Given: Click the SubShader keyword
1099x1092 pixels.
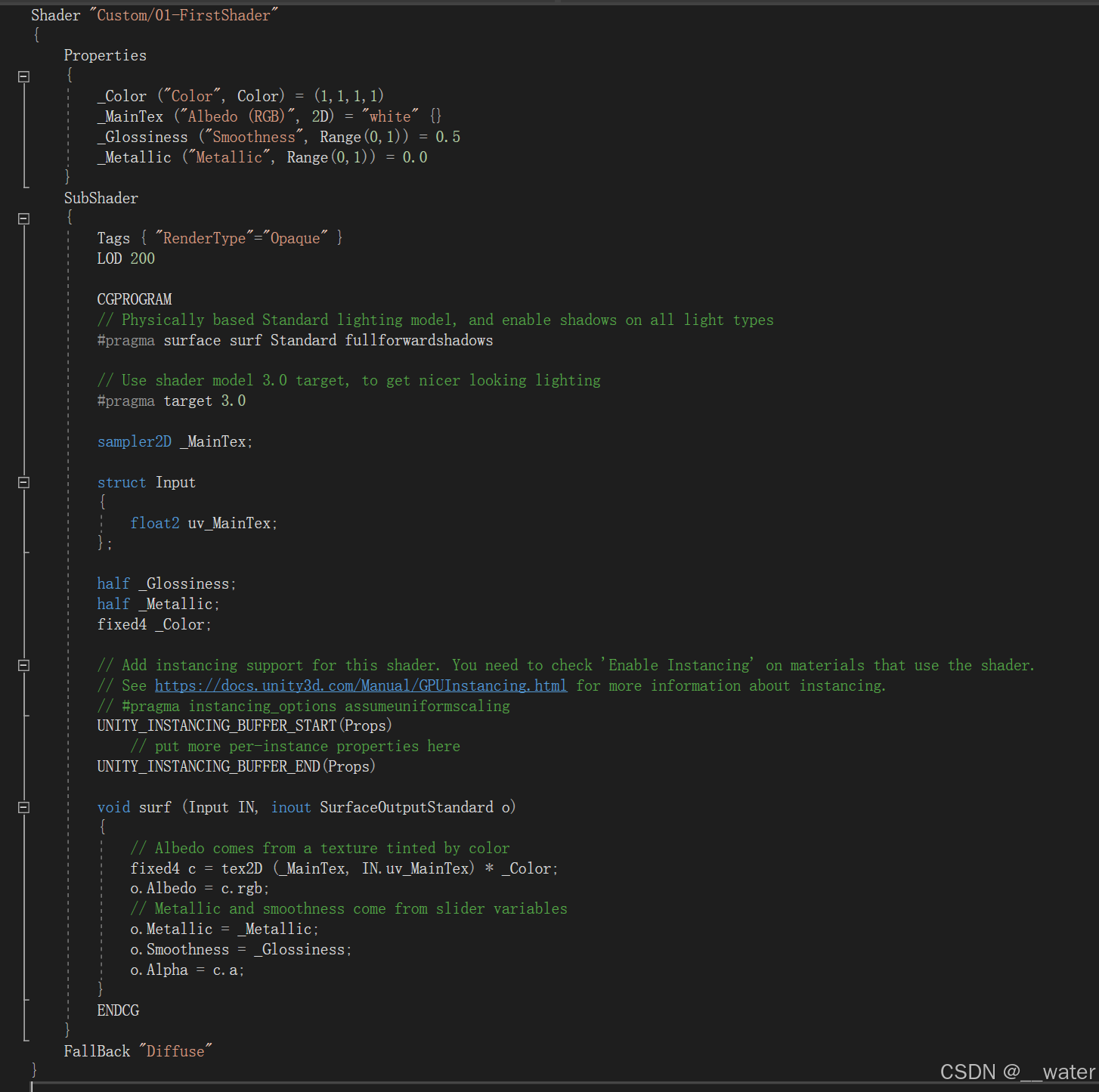Looking at the screenshot, I should (101, 198).
